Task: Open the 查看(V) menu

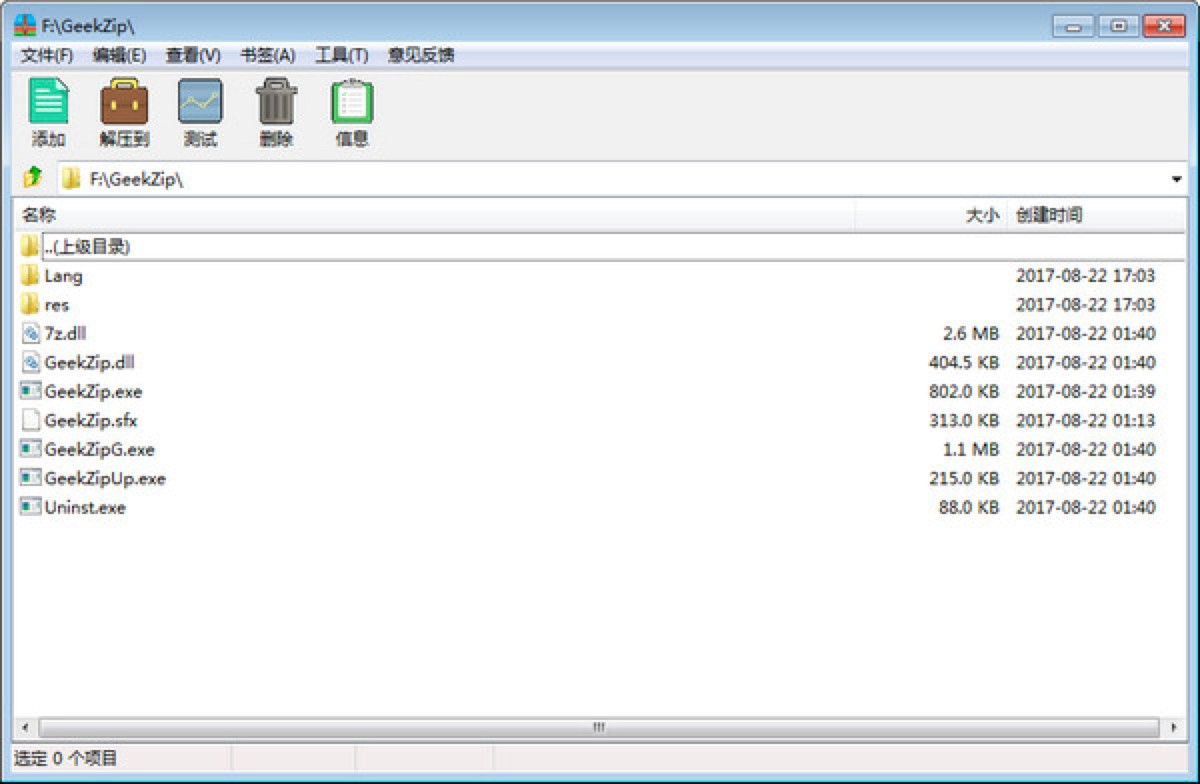Action: pos(193,55)
